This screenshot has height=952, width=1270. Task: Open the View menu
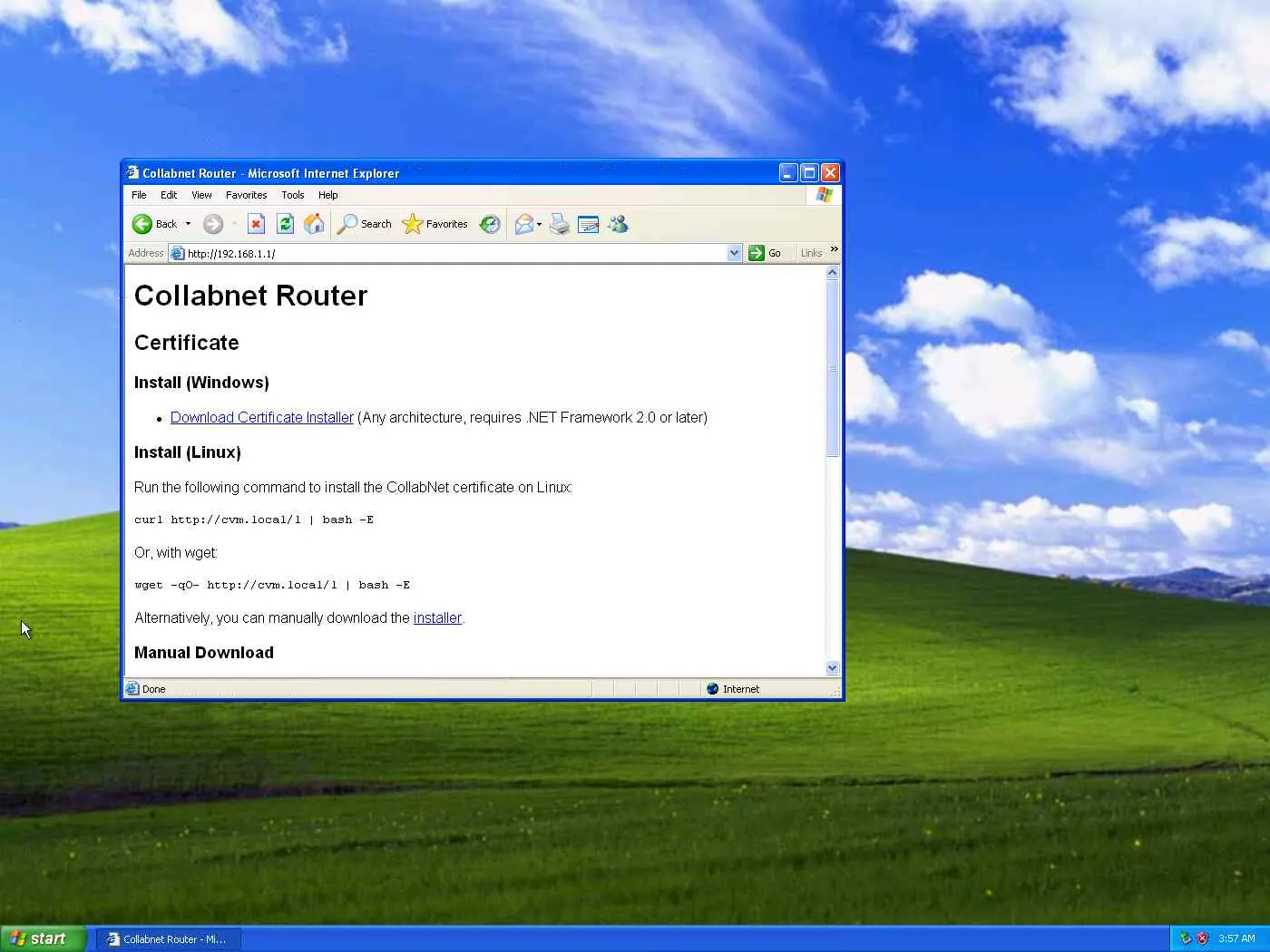(x=201, y=195)
